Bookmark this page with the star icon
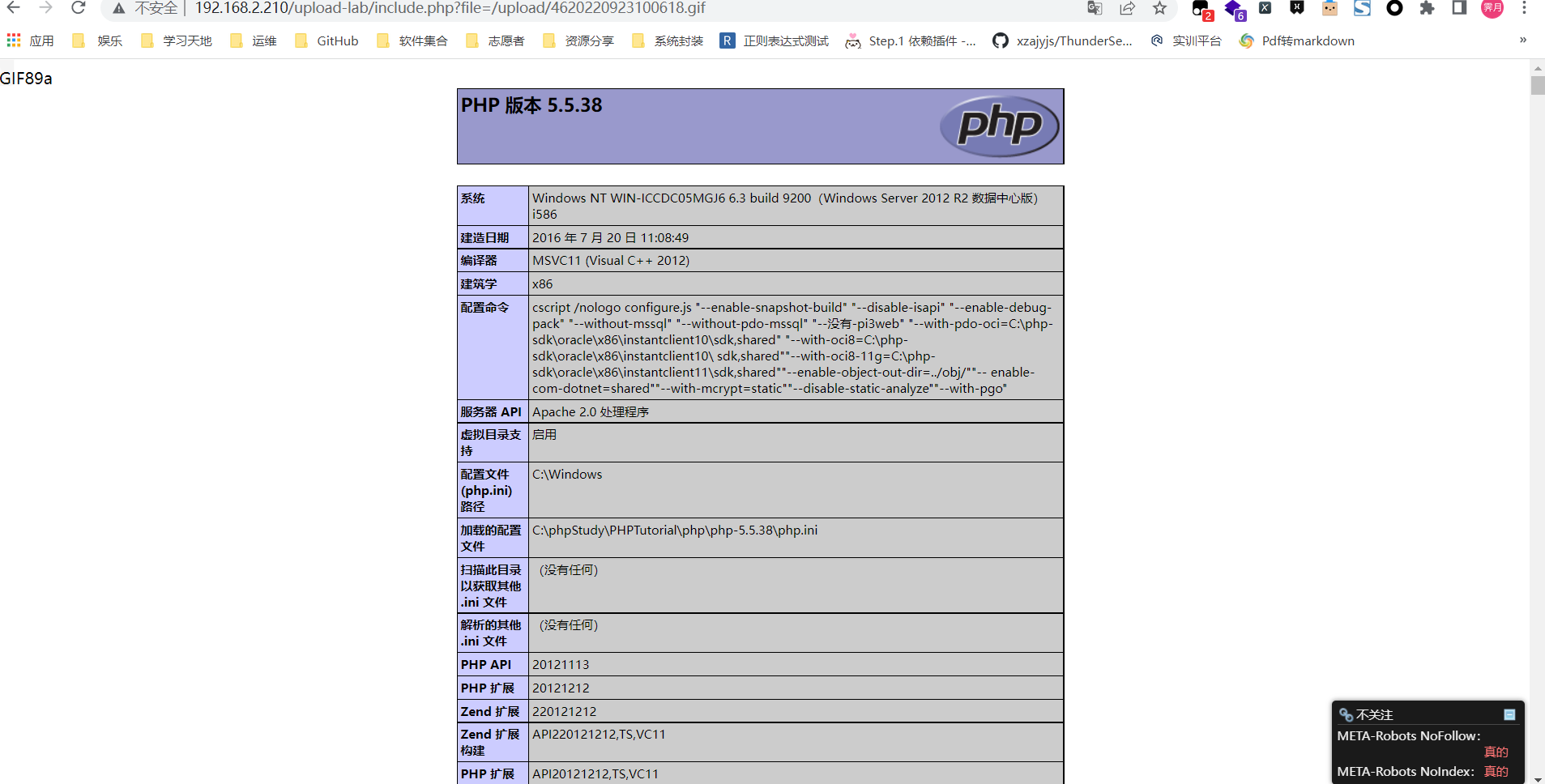The width and height of the screenshot is (1545, 784). point(1159,8)
